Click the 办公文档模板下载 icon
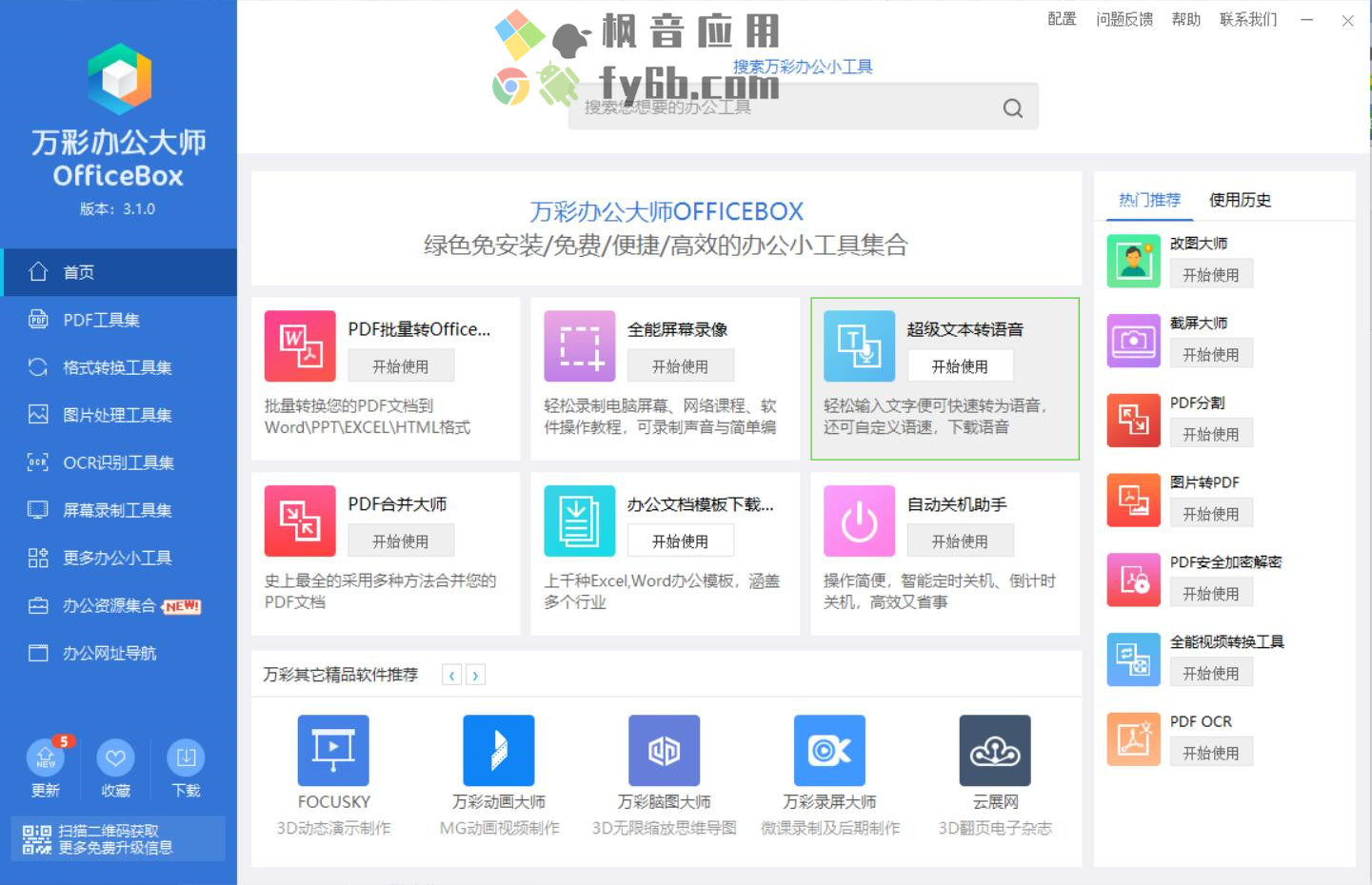 (x=580, y=521)
